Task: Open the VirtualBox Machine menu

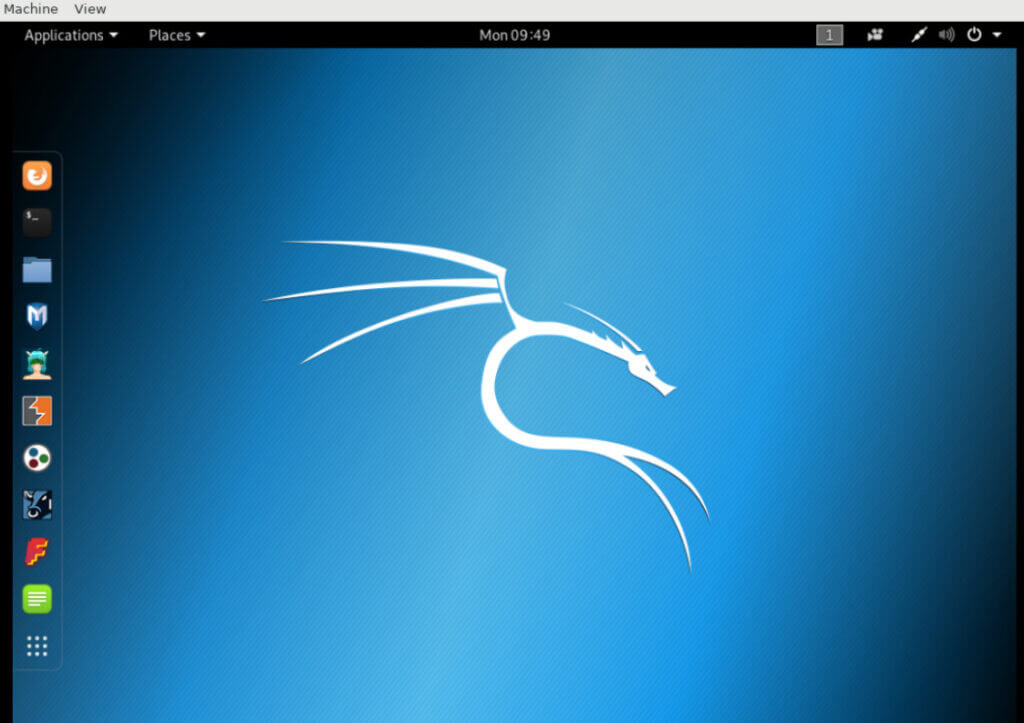Action: (x=30, y=9)
